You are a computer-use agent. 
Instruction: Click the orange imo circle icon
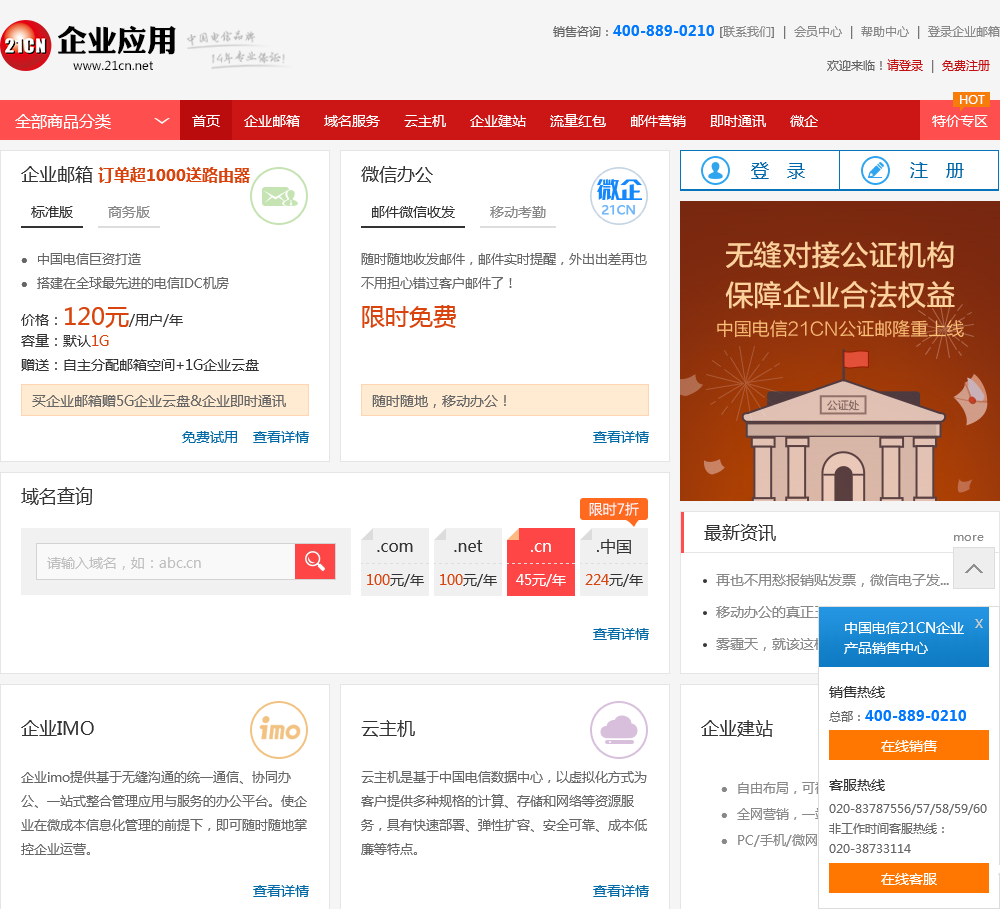coord(279,730)
